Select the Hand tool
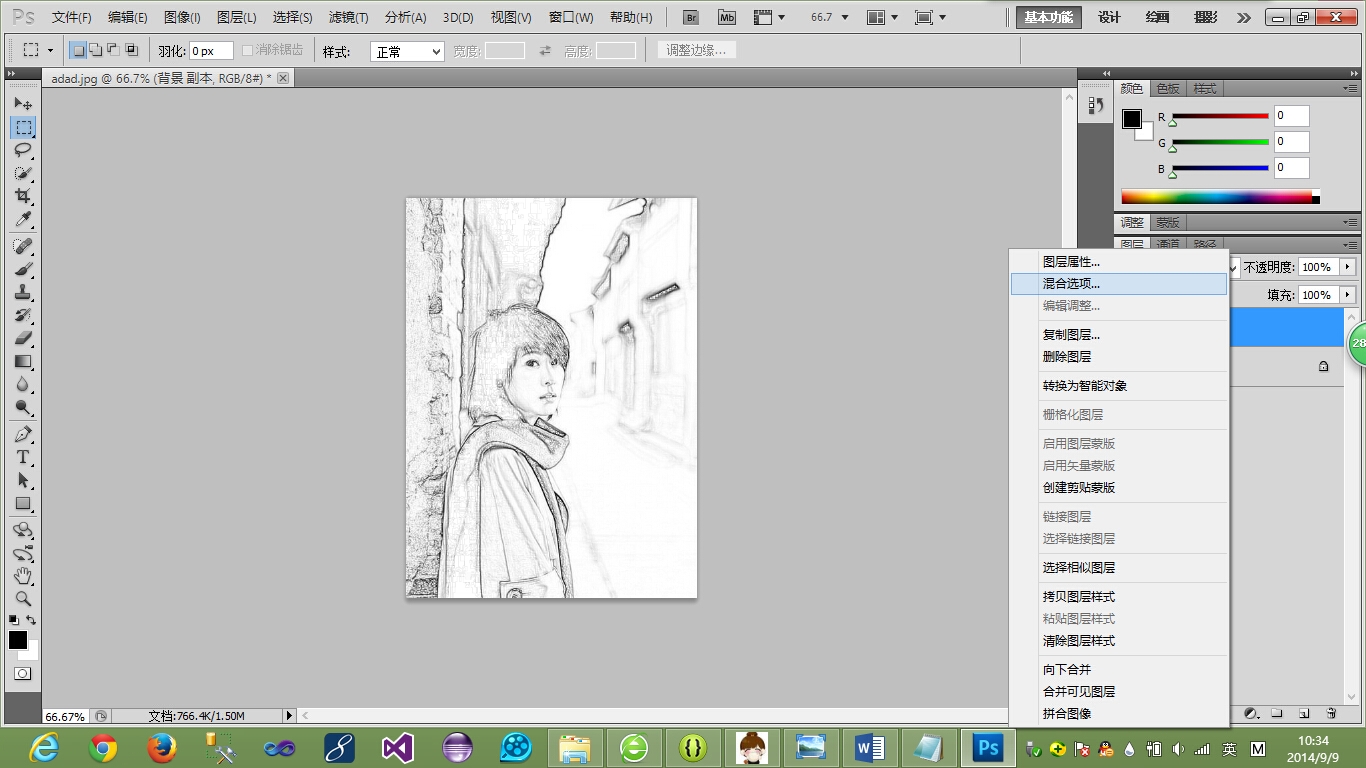 click(x=23, y=576)
